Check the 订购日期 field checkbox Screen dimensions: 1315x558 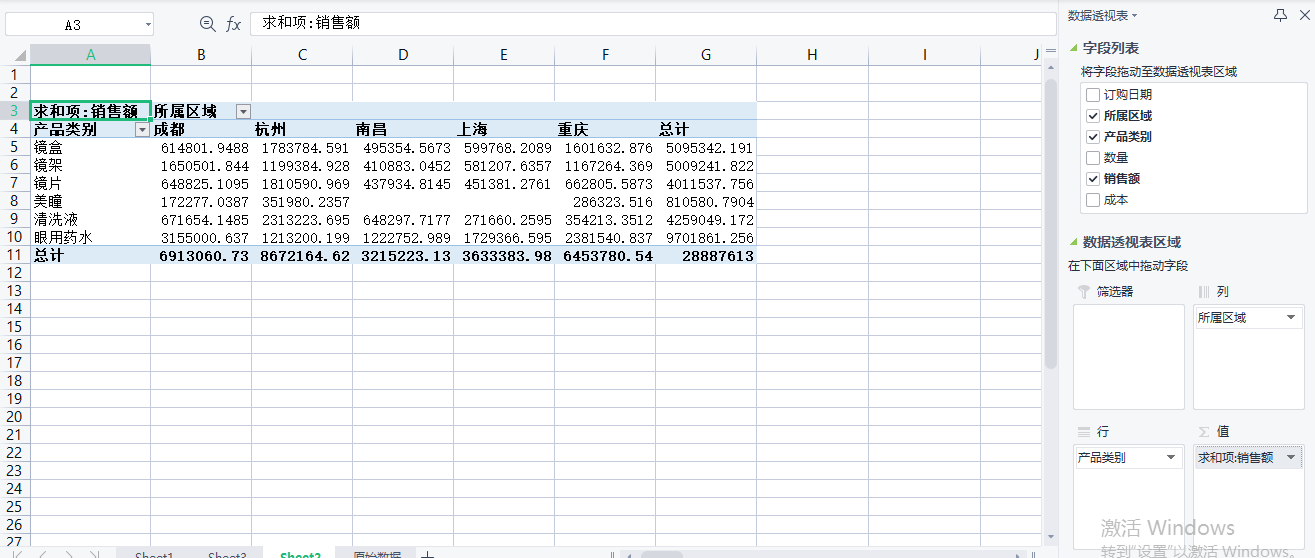1092,95
